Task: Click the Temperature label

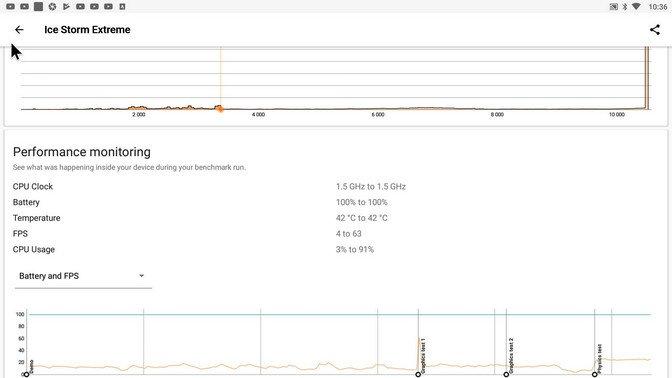Action: click(x=36, y=218)
